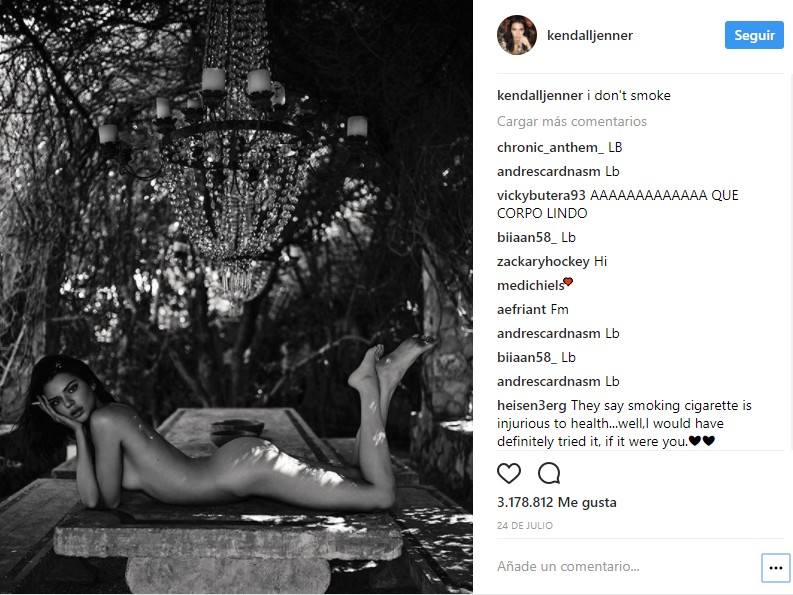793x595 pixels.
Task: Open the comment speech bubble icon
Action: 549,474
